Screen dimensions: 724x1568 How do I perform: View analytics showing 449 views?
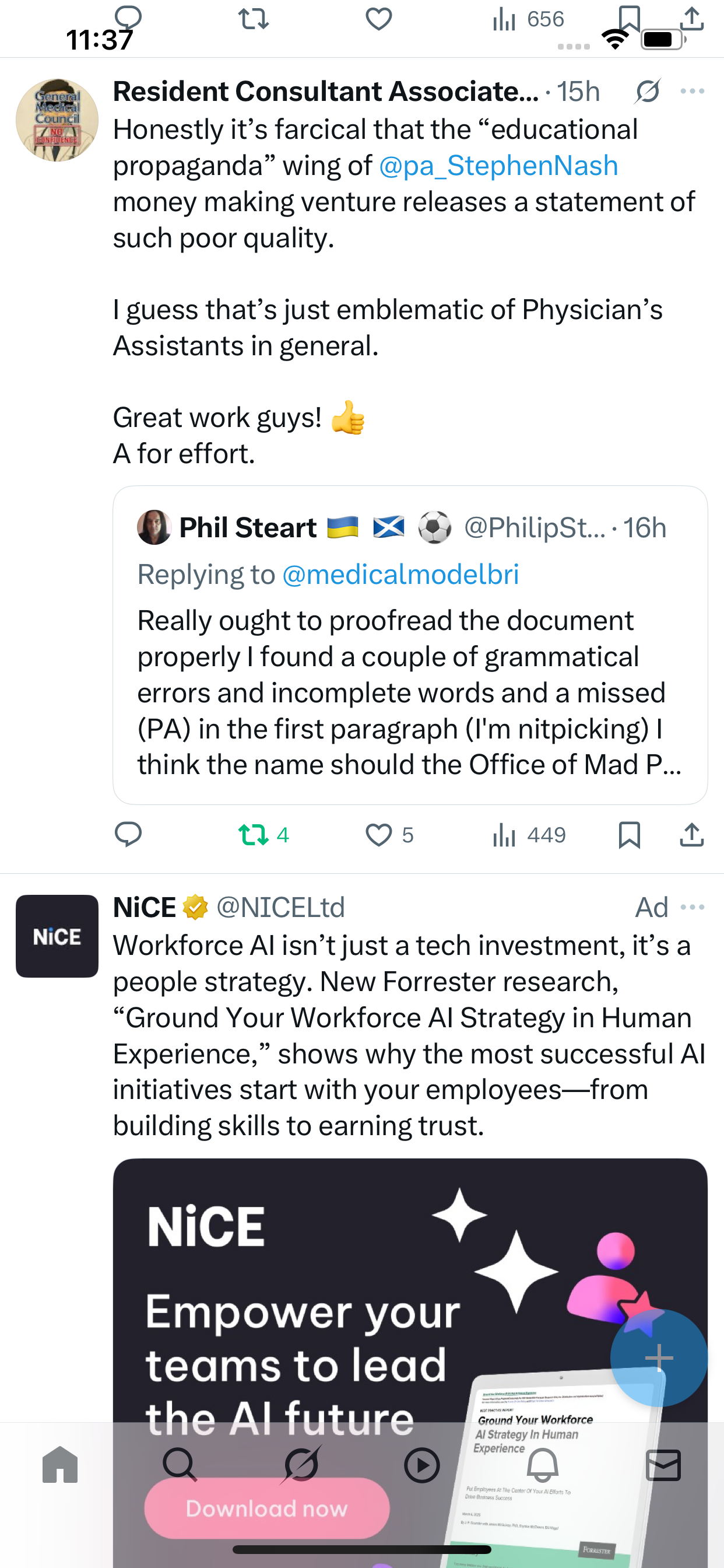click(529, 835)
